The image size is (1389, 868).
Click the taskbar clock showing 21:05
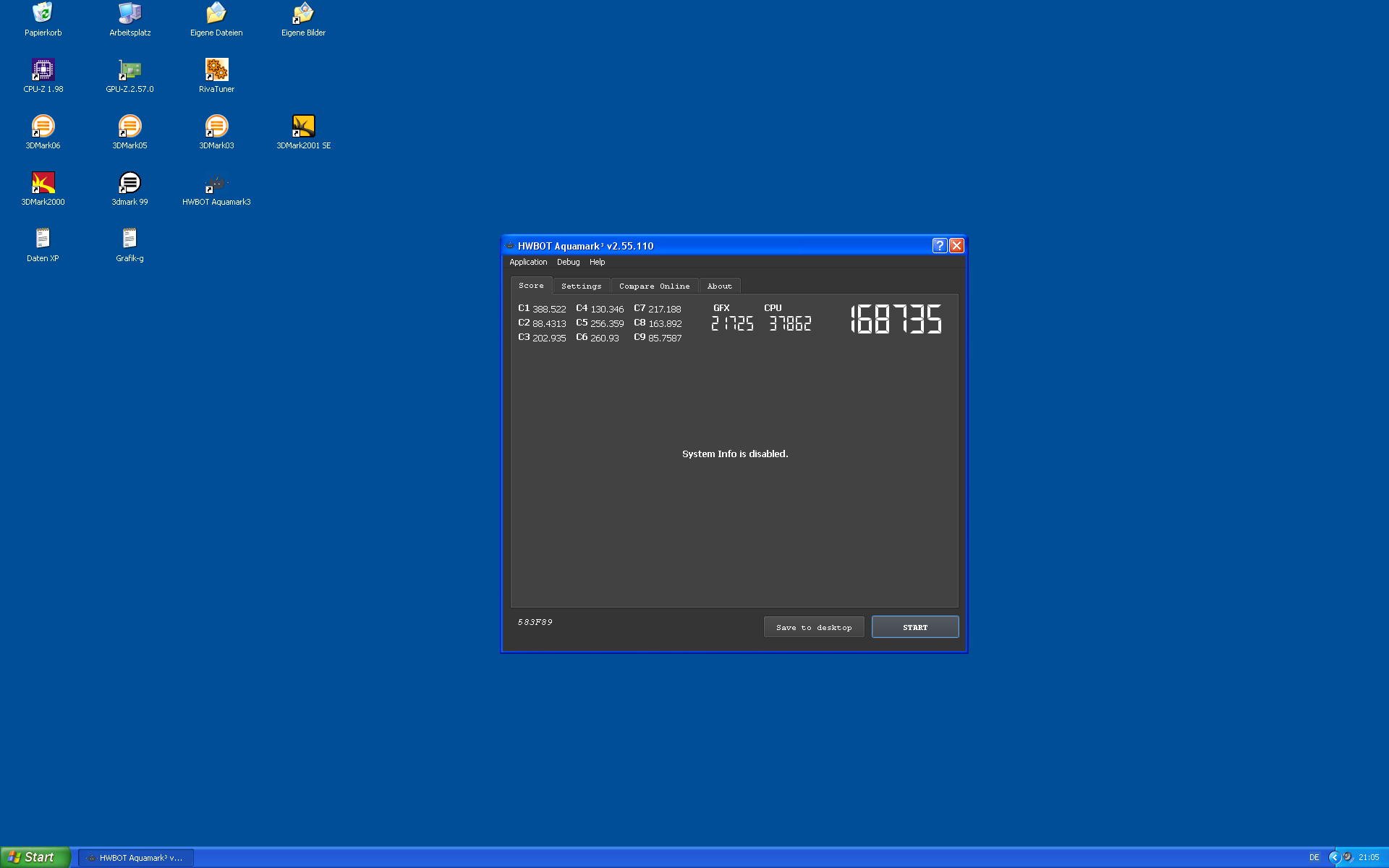1369,857
